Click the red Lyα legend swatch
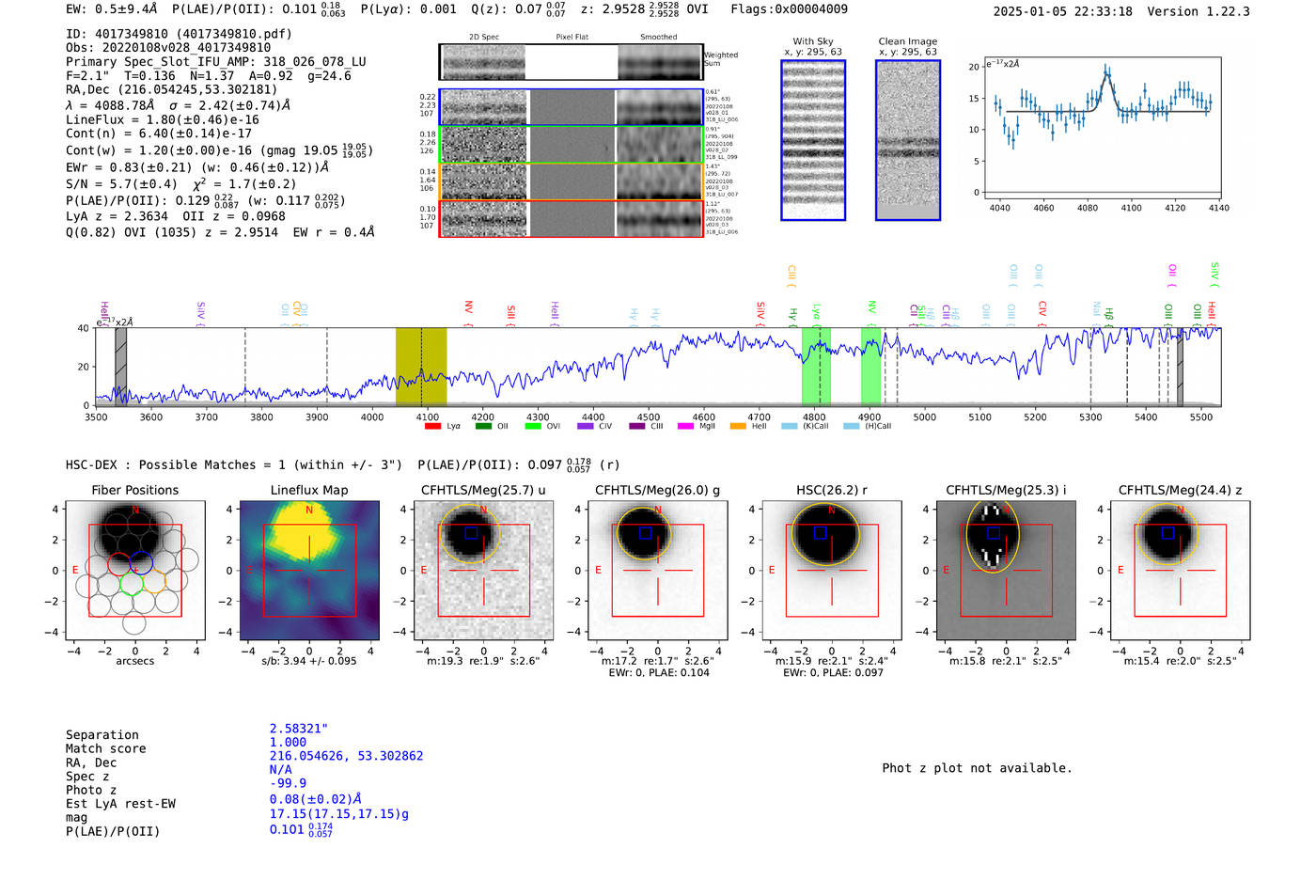The height and width of the screenshot is (896, 1316). click(432, 426)
